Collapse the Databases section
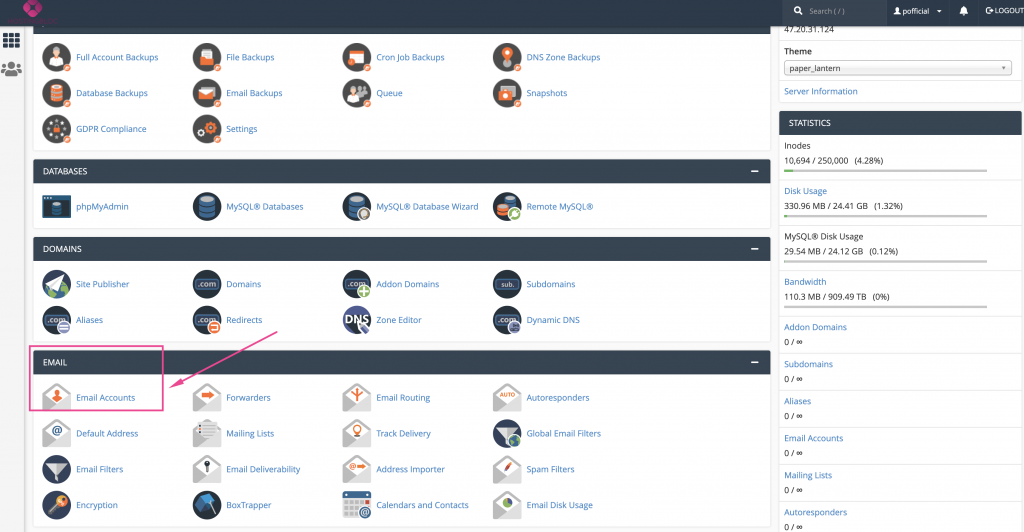 754,171
